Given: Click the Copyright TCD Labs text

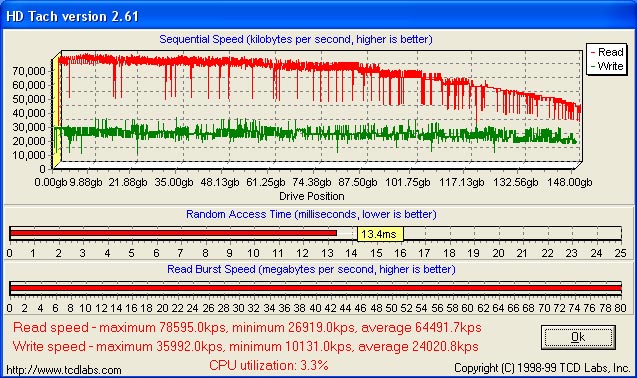Looking at the screenshot, I should (542, 368).
